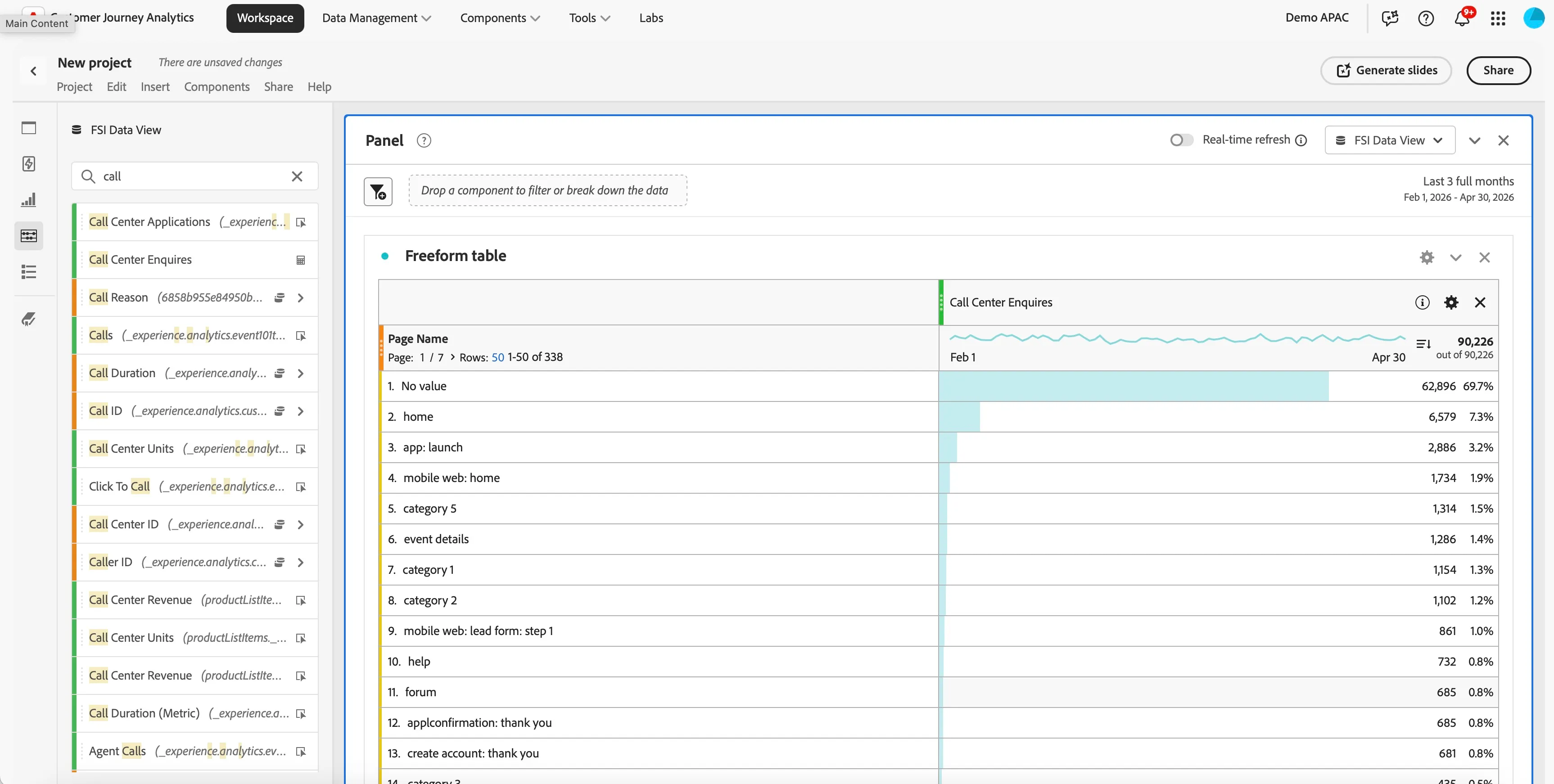The height and width of the screenshot is (784, 1554).
Task: Select the Call Center Enquires component in the list
Action: pyautogui.click(x=195, y=260)
